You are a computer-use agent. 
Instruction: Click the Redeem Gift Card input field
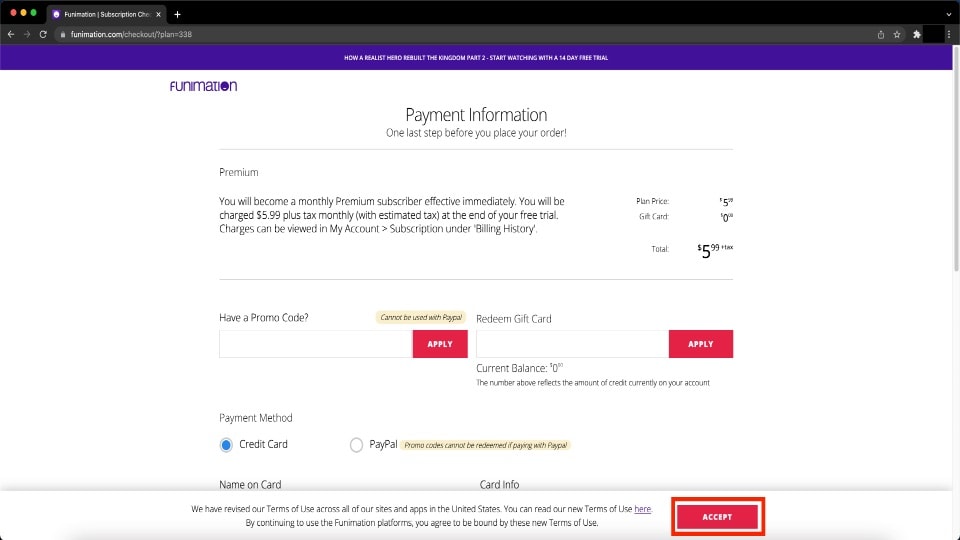[x=572, y=344]
